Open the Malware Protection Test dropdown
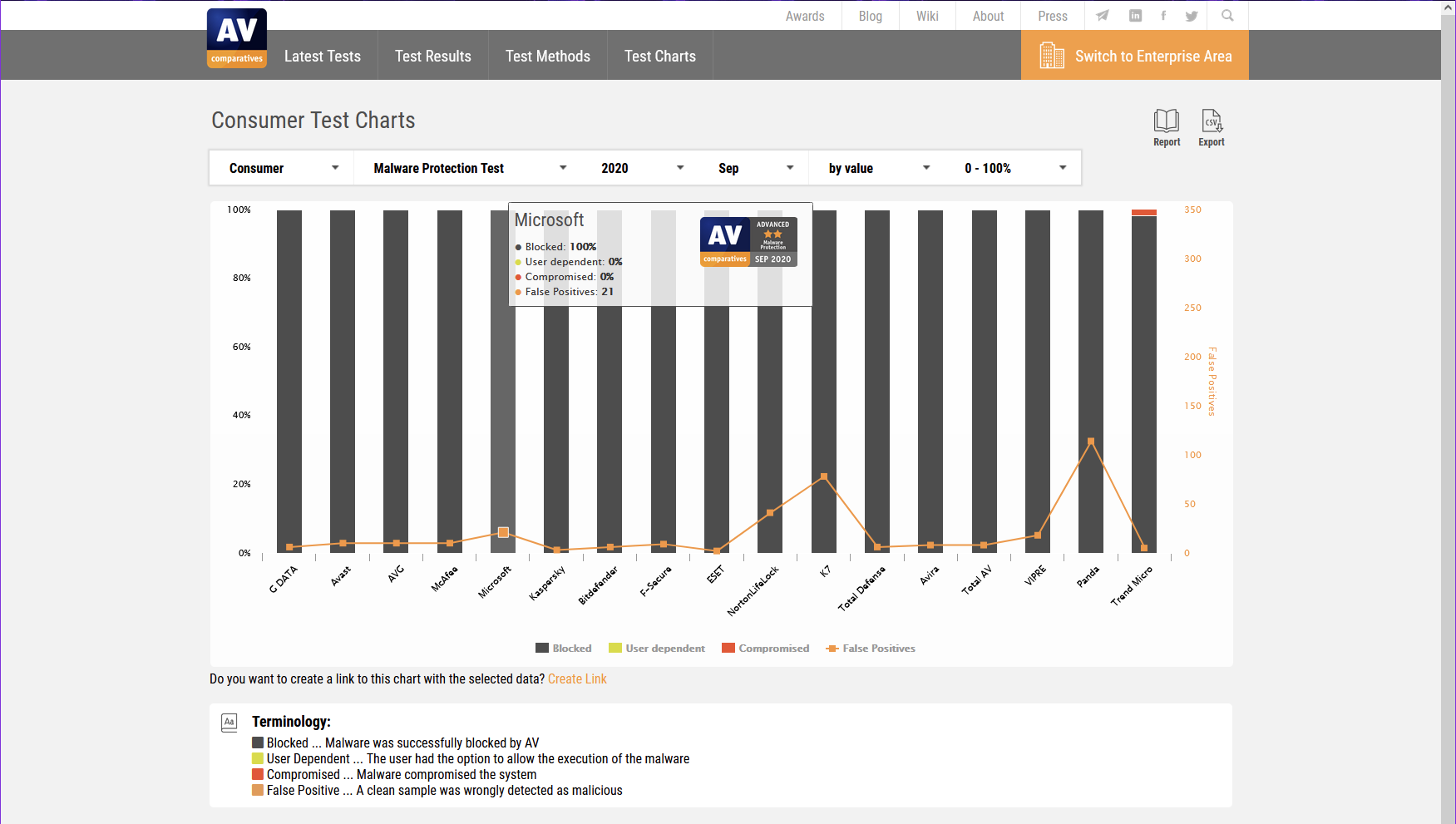This screenshot has width=1456, height=824. tap(470, 168)
